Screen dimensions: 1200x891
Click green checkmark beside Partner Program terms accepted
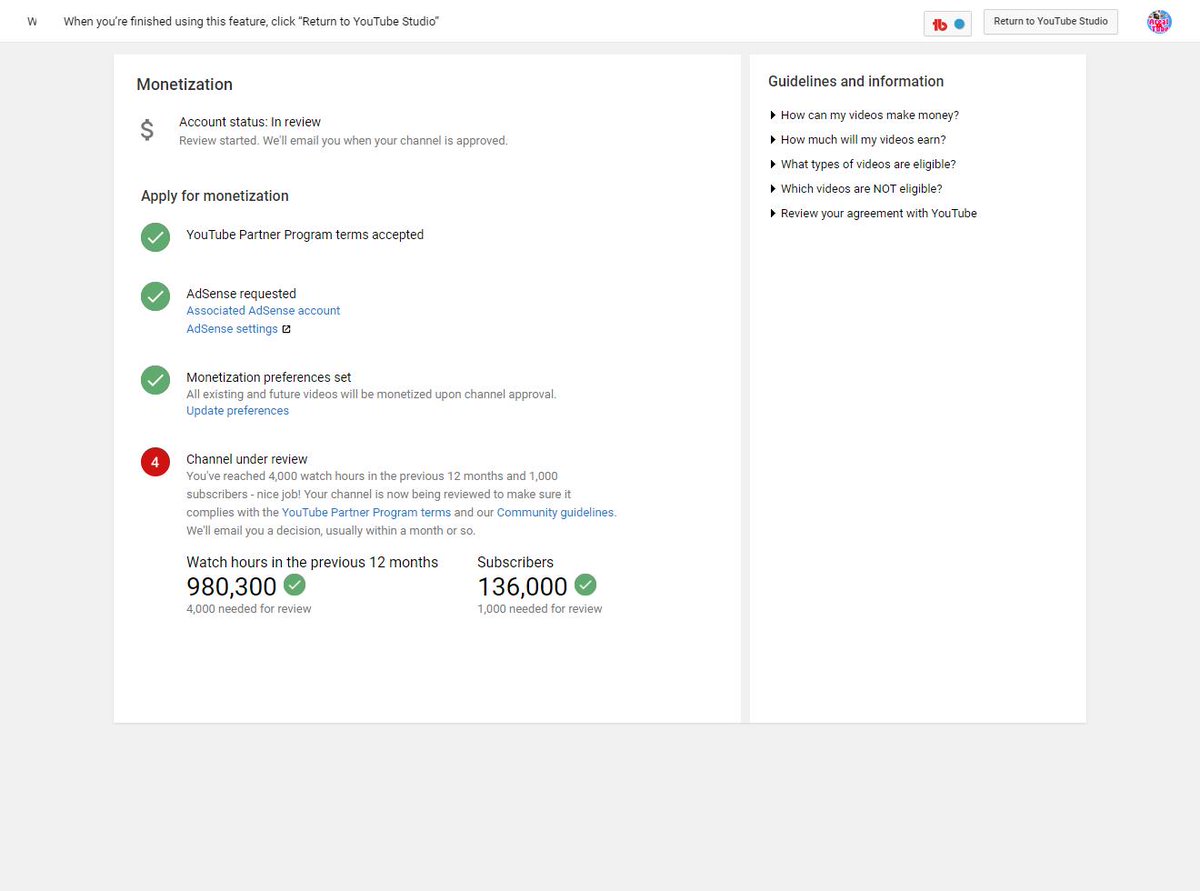coord(155,237)
